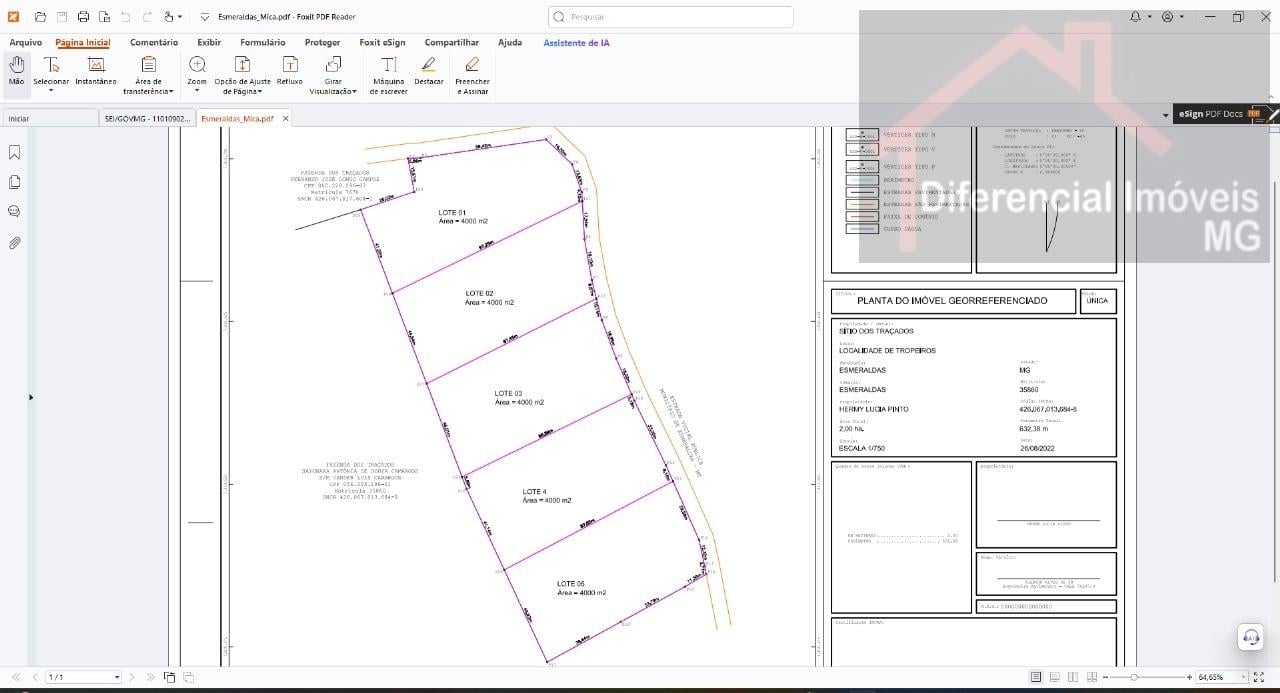The image size is (1280, 693).
Task: Click the eSign PDF Docs banner
Action: tap(1226, 114)
